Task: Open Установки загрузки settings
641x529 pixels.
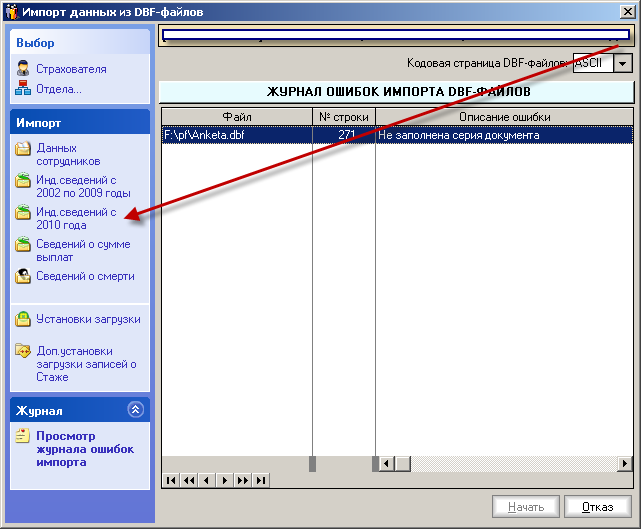Action: pos(88,319)
